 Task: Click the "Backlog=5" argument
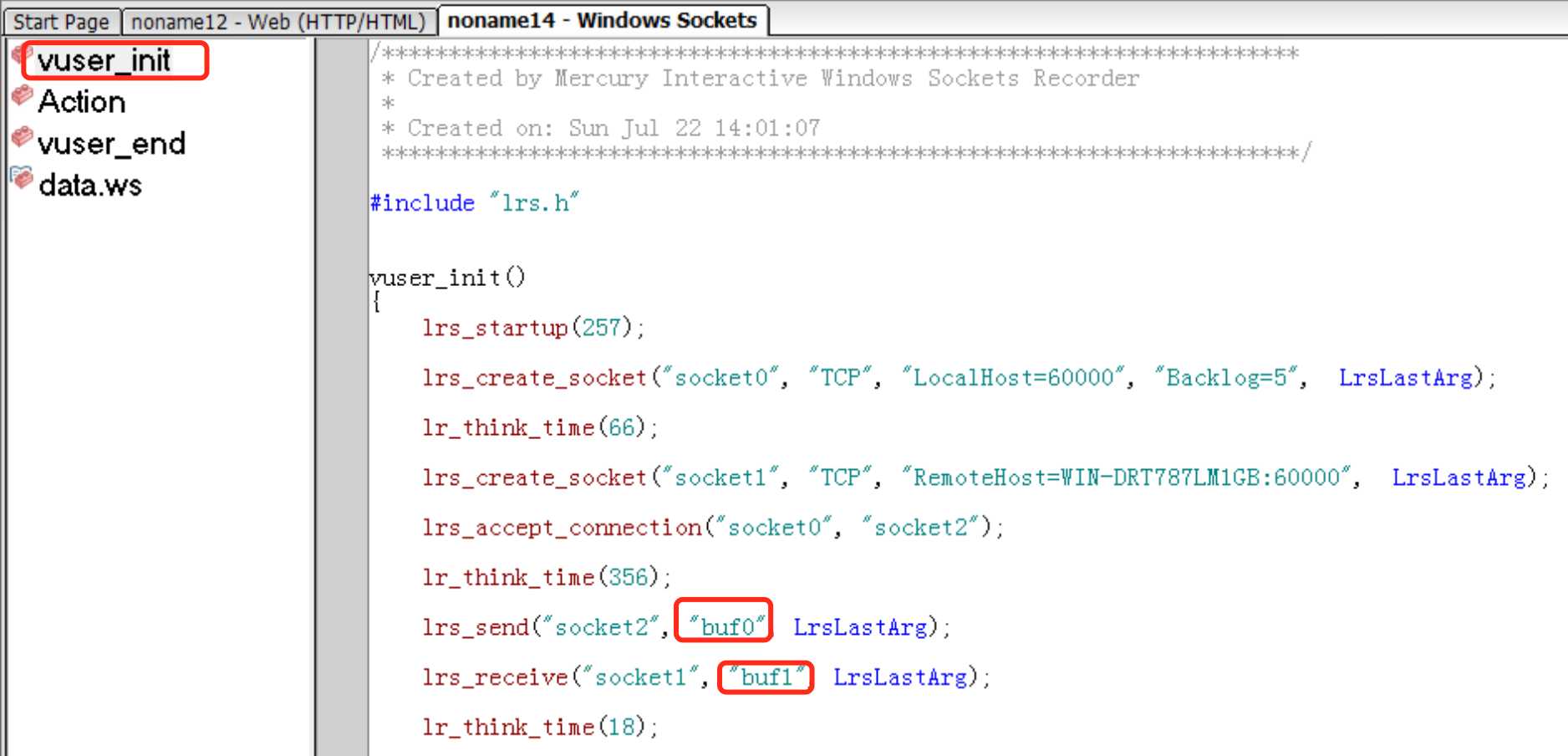[x=1225, y=377]
